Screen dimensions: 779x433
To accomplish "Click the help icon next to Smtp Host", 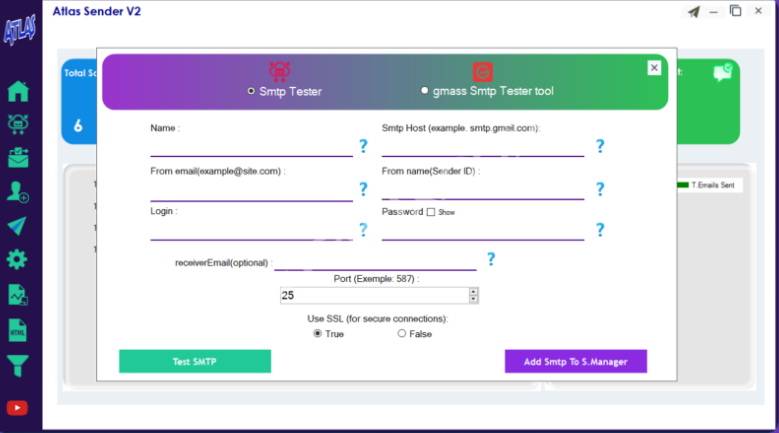I will pos(600,147).
